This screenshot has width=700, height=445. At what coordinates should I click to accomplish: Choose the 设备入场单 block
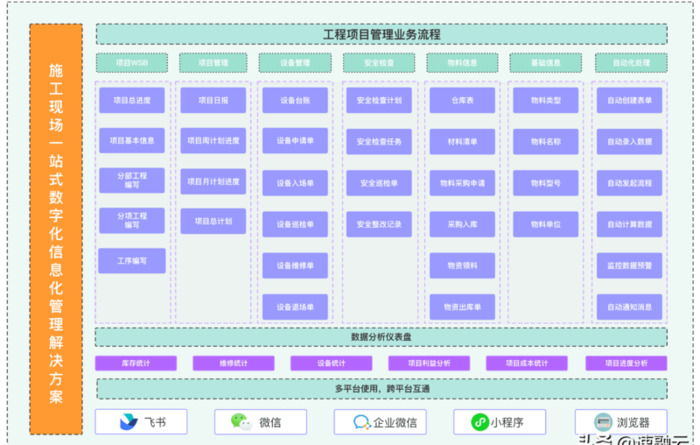[x=295, y=183]
